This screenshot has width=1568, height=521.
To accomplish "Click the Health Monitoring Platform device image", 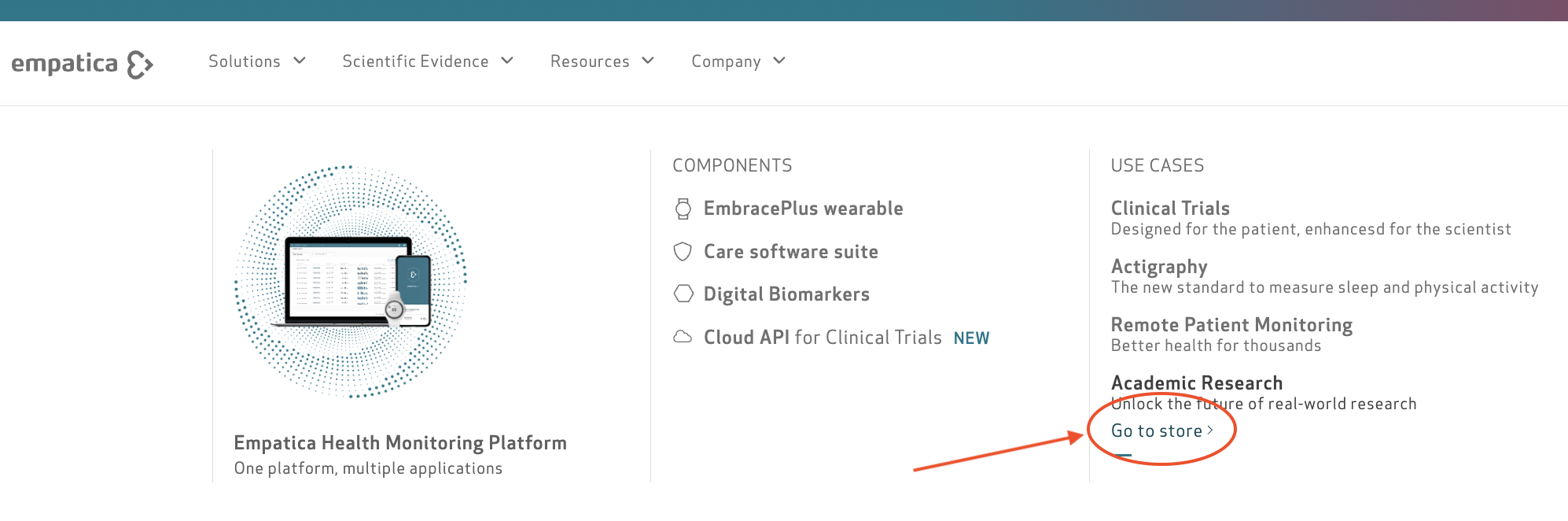I will coord(351,282).
